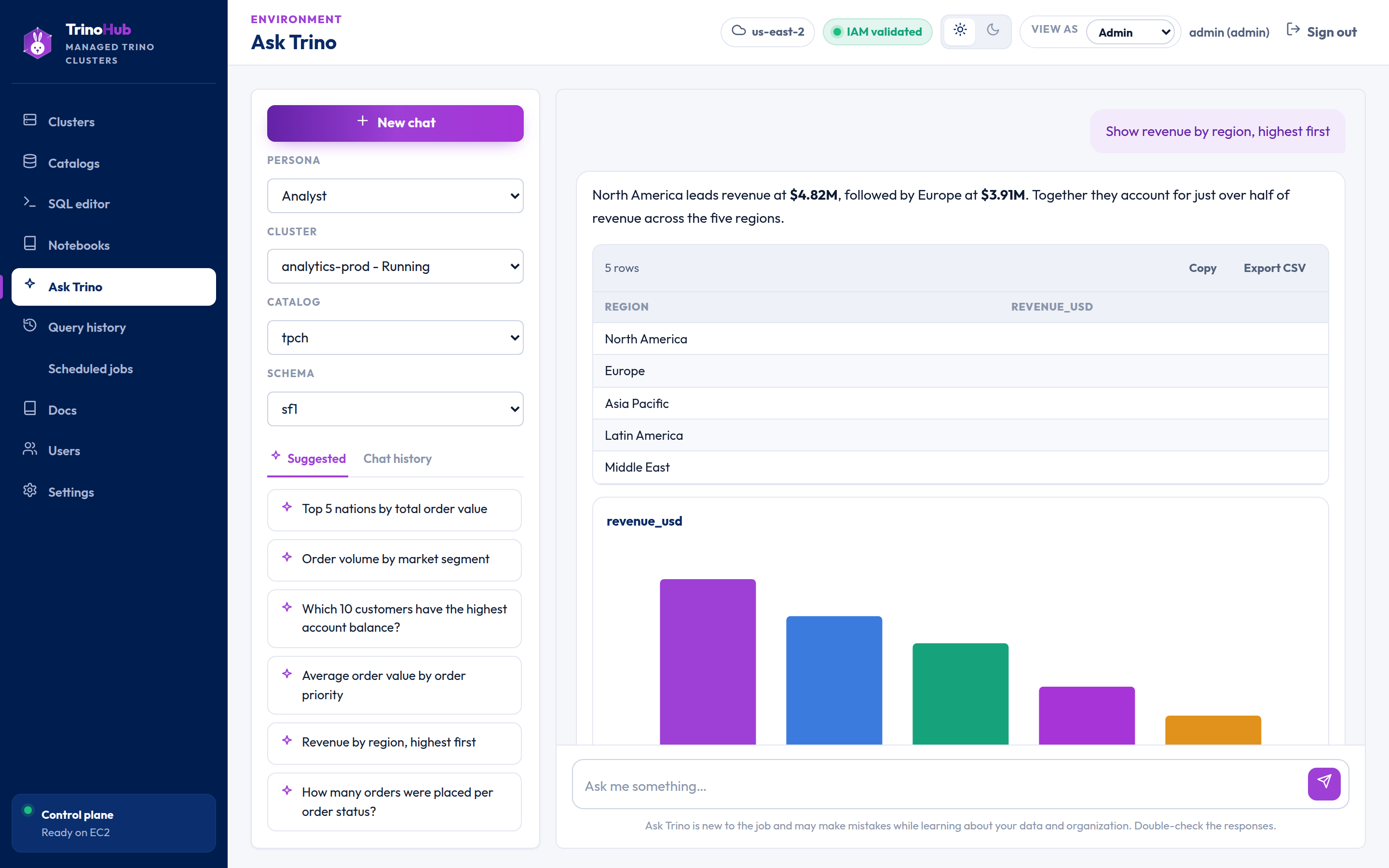The image size is (1389, 868).
Task: Click the sparkle icon on Suggested tab
Action: (276, 456)
